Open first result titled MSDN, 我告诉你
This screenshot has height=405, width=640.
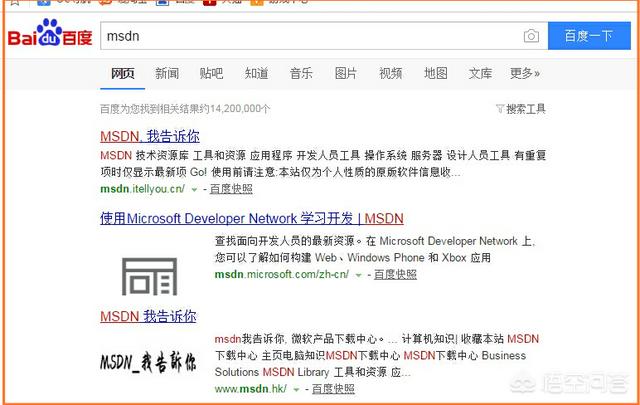pos(150,136)
